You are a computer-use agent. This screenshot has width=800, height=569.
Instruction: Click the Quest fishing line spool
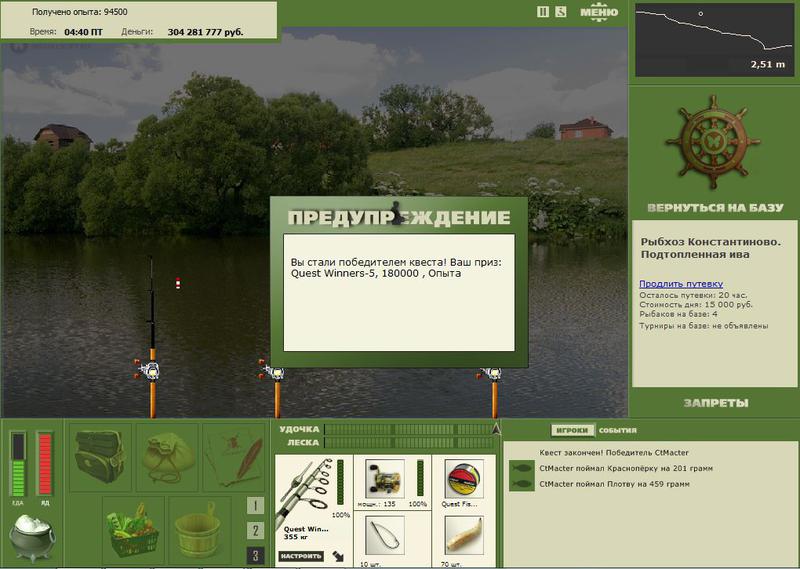pyautogui.click(x=464, y=478)
